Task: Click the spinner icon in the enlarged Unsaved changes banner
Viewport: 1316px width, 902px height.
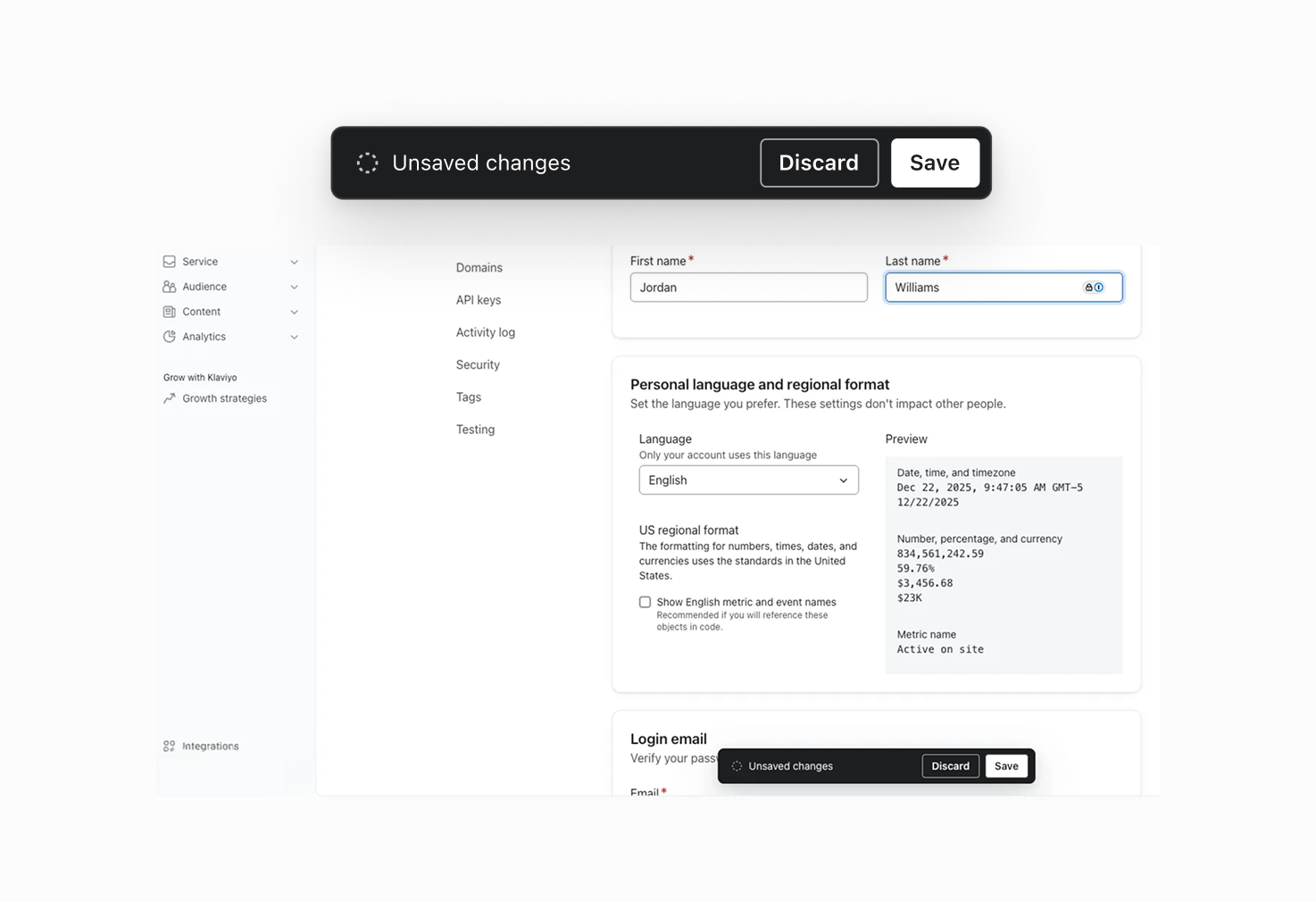Action: tap(368, 163)
